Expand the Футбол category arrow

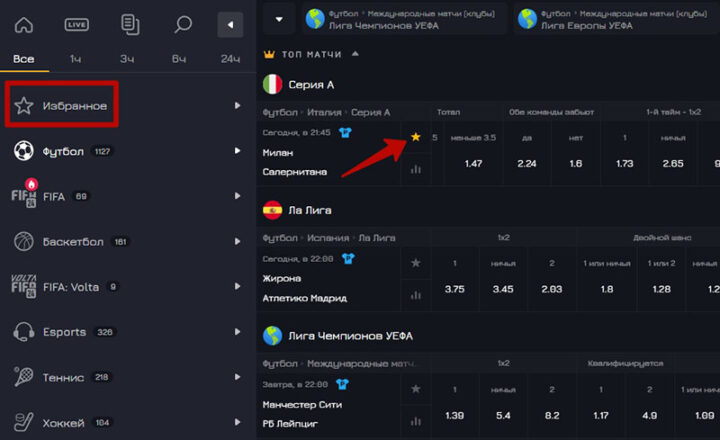237,151
